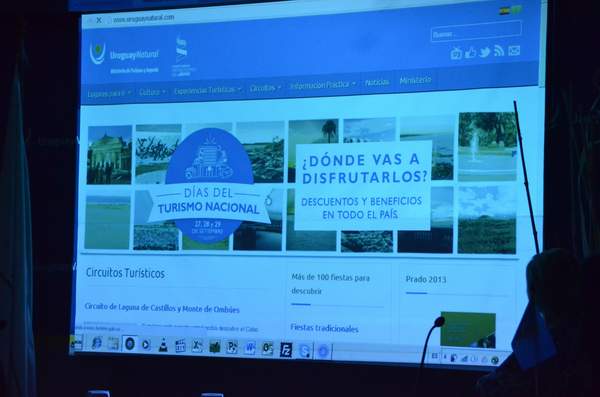Click the palm tree photo in banner
Screen dimensions: 600x397
click(313, 150)
